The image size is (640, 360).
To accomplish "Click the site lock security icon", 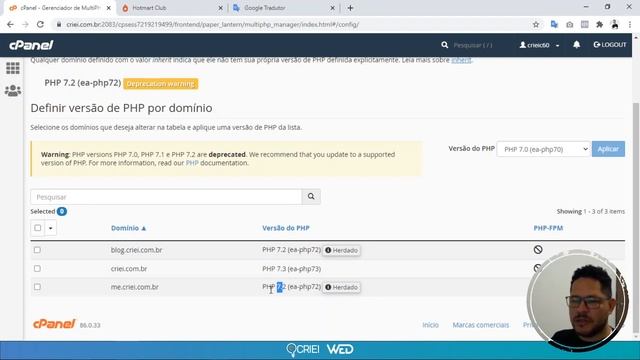I will point(59,24).
